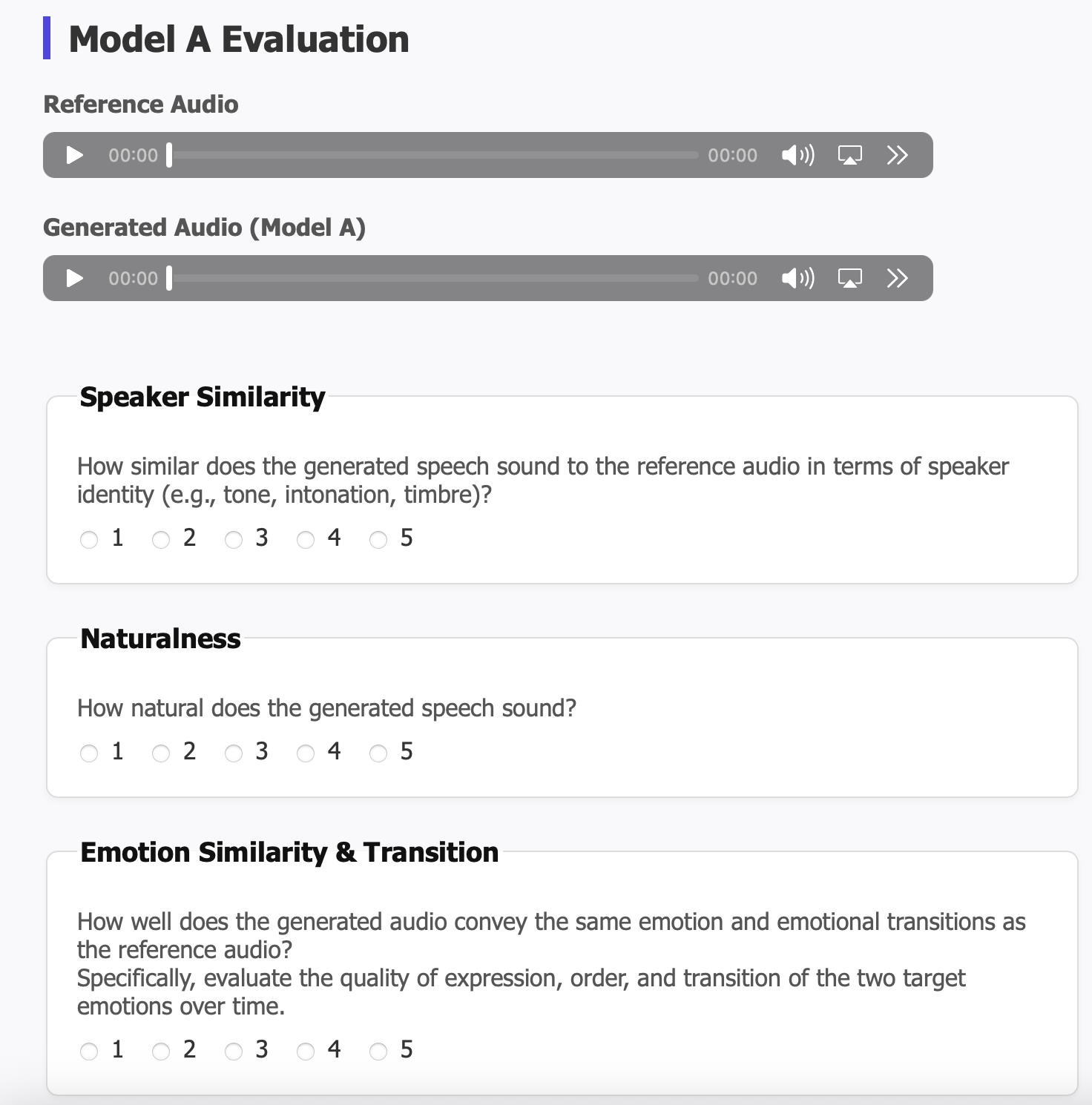Rate Speaker Similarity as 1
1092x1105 pixels.
(x=89, y=540)
